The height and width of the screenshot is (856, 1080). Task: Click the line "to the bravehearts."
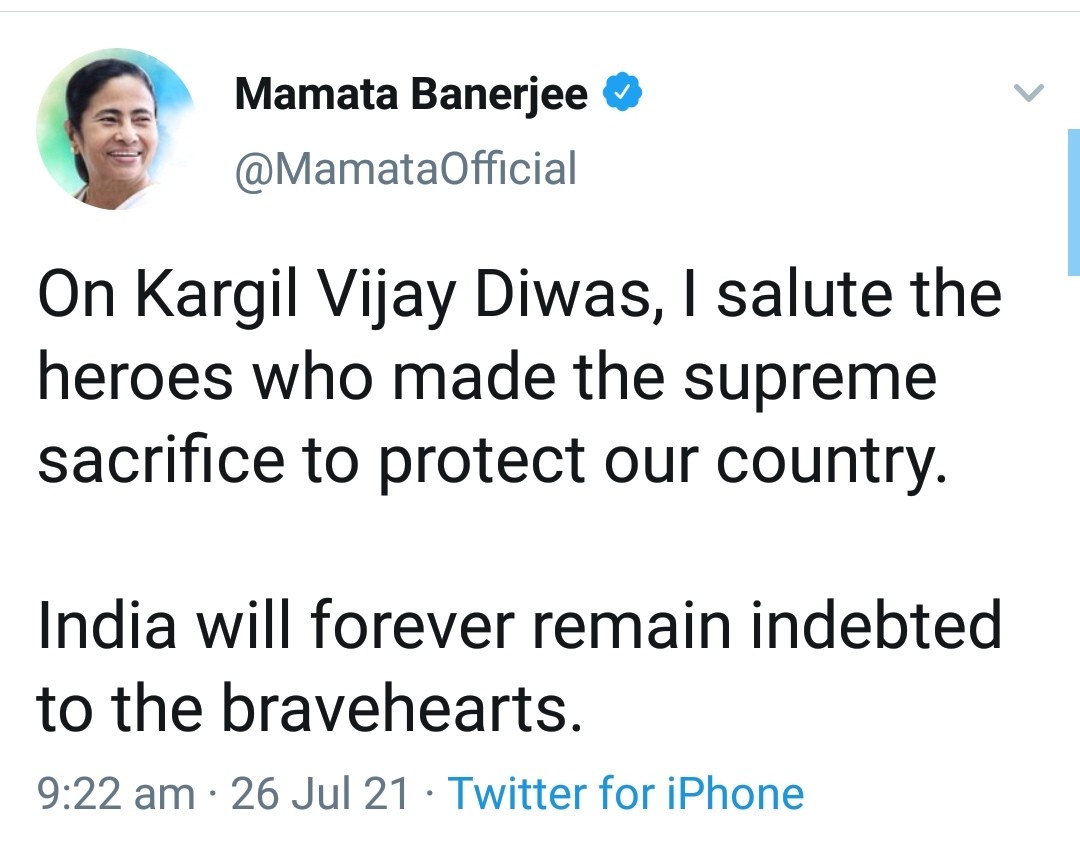point(309,706)
